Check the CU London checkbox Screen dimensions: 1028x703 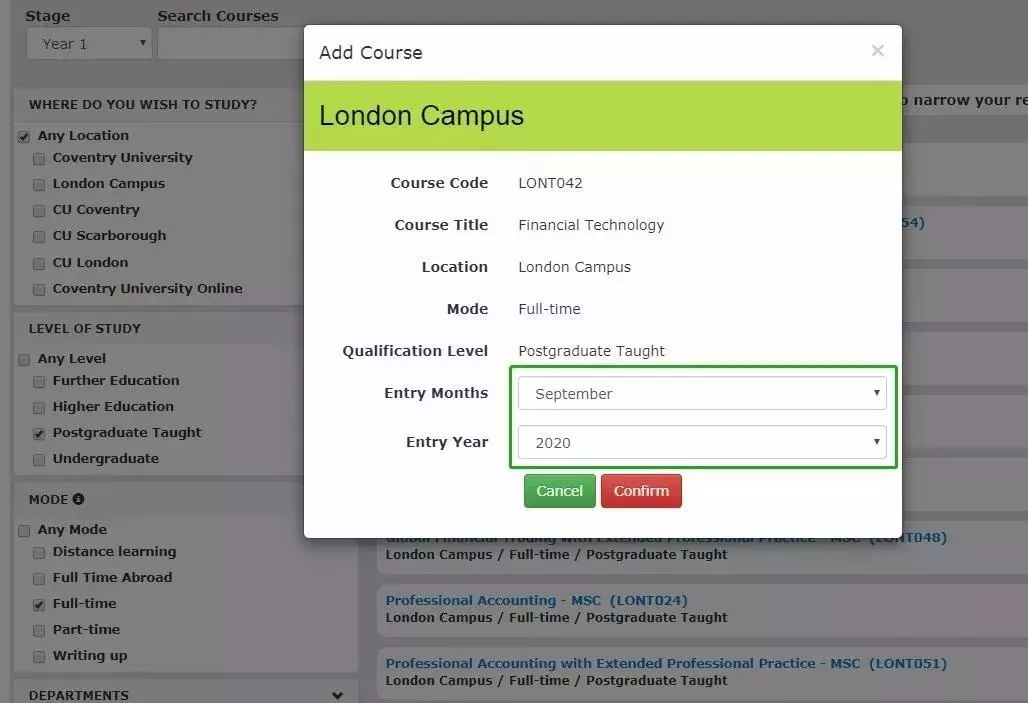click(x=39, y=264)
